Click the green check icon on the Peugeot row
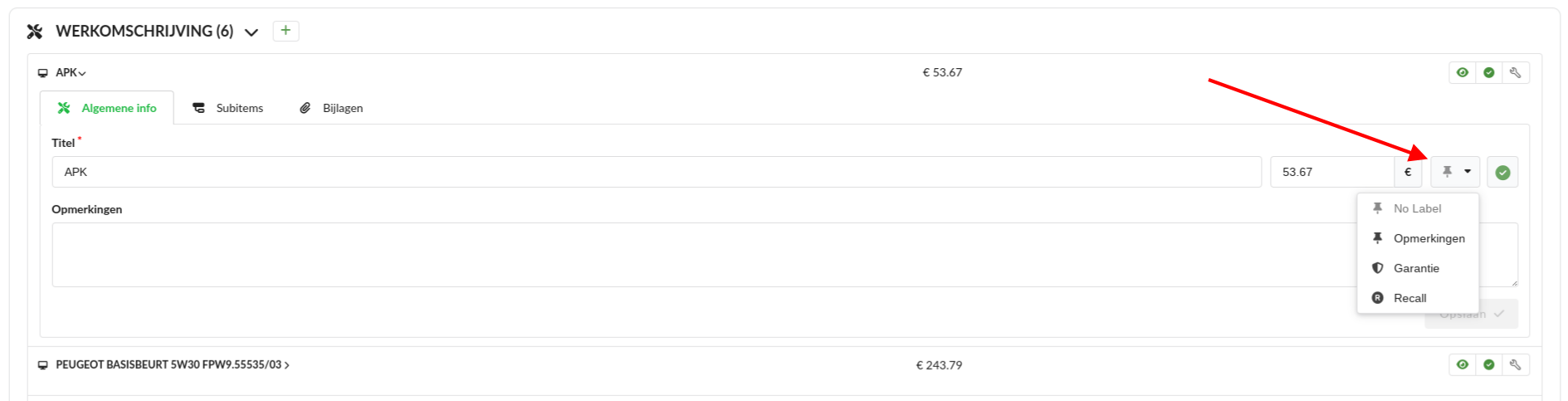The image size is (1568, 401). coord(1489,365)
